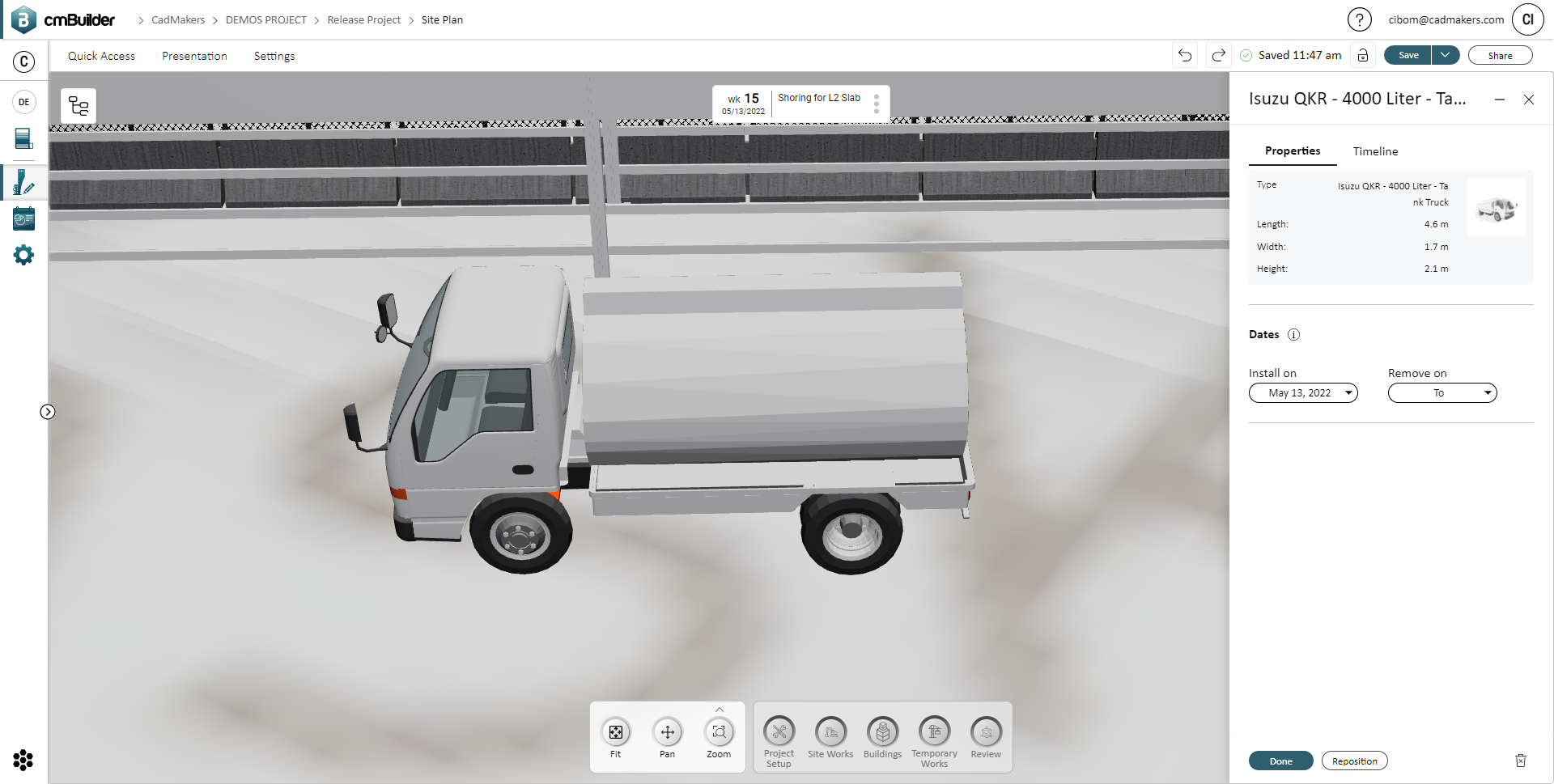
Task: Open the Quick Access menu
Action: pyautogui.click(x=101, y=56)
